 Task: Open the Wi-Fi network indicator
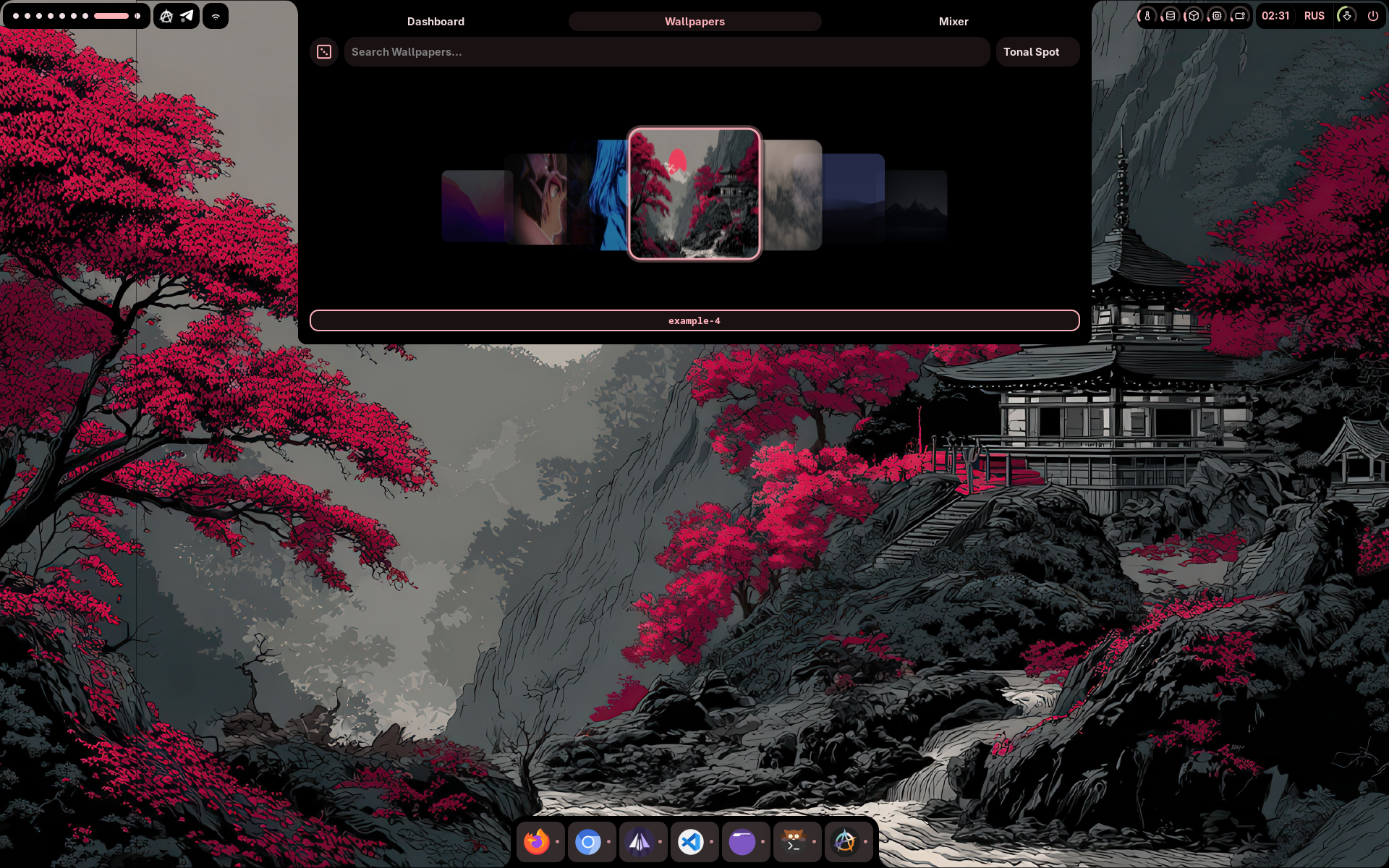click(216, 16)
